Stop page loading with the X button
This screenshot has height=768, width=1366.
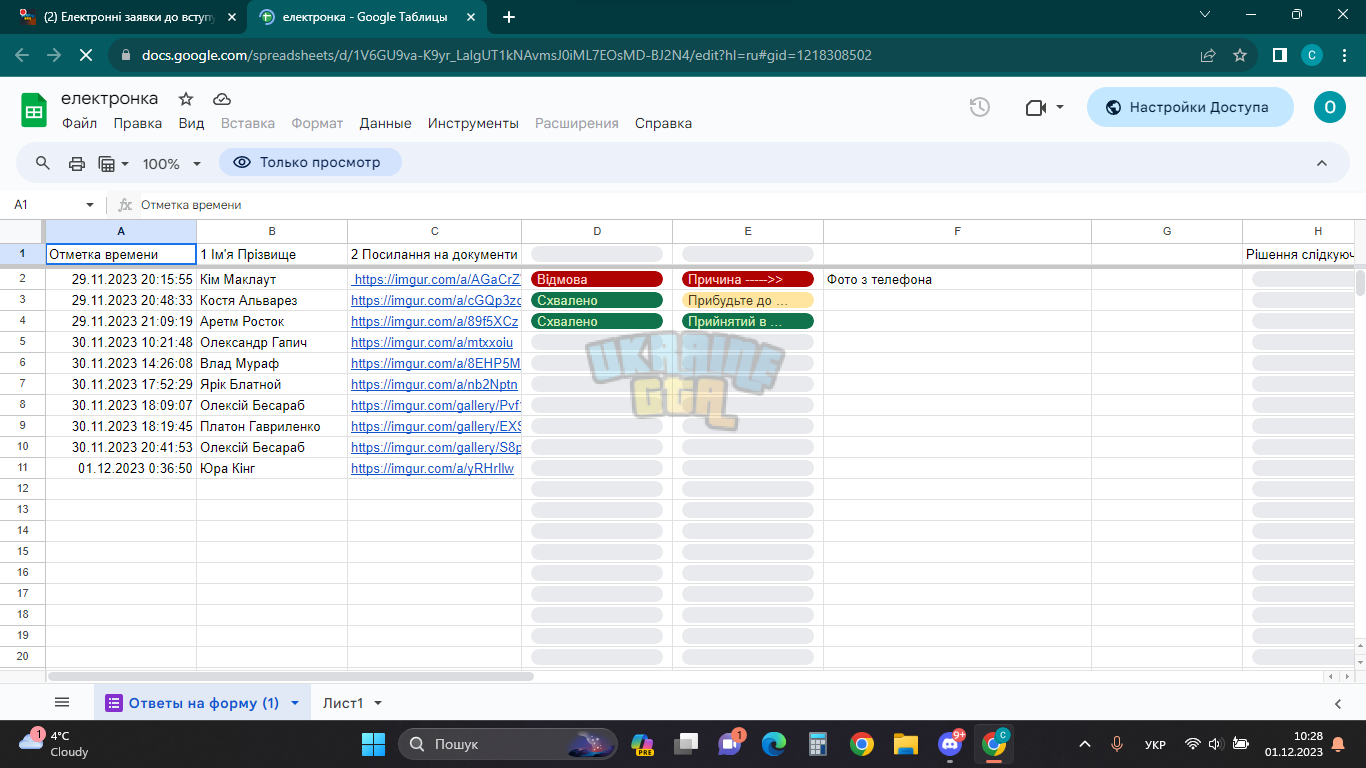86,55
